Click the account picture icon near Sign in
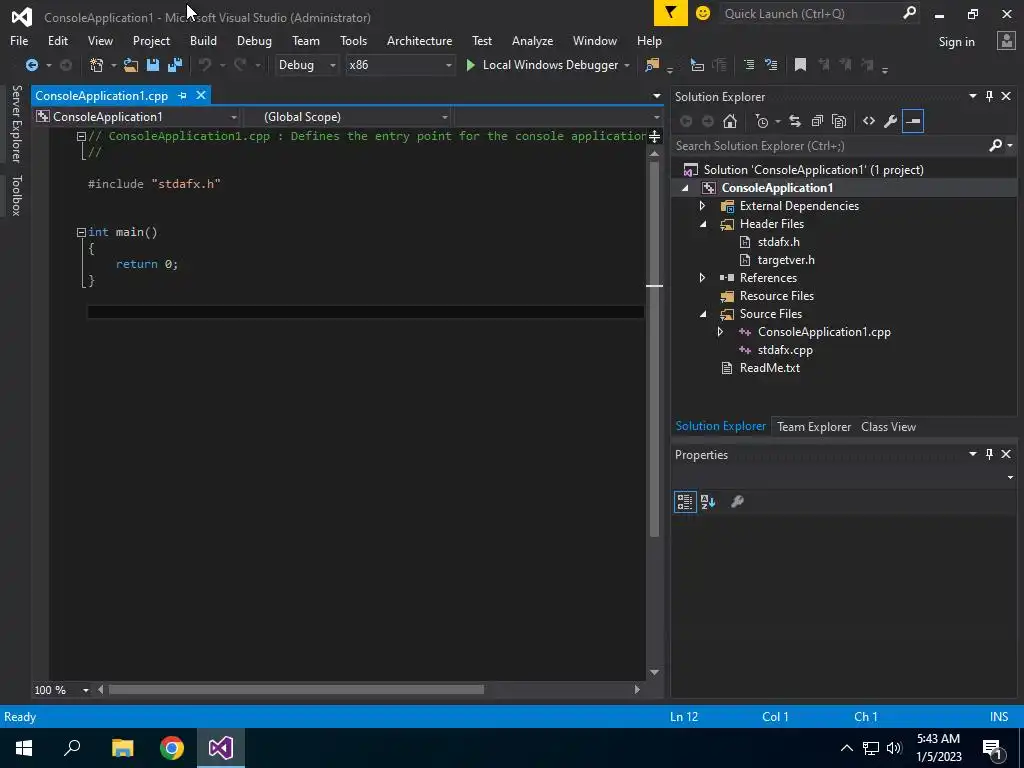The height and width of the screenshot is (768, 1024). point(1006,40)
